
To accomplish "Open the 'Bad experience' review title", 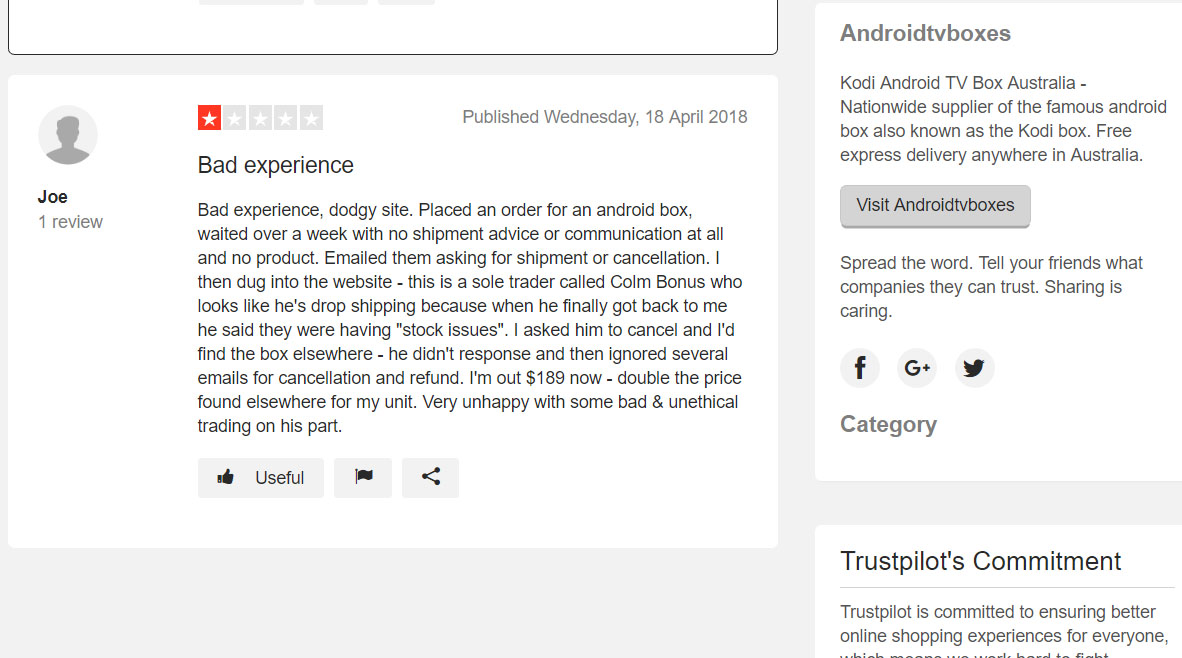I will [x=275, y=165].
